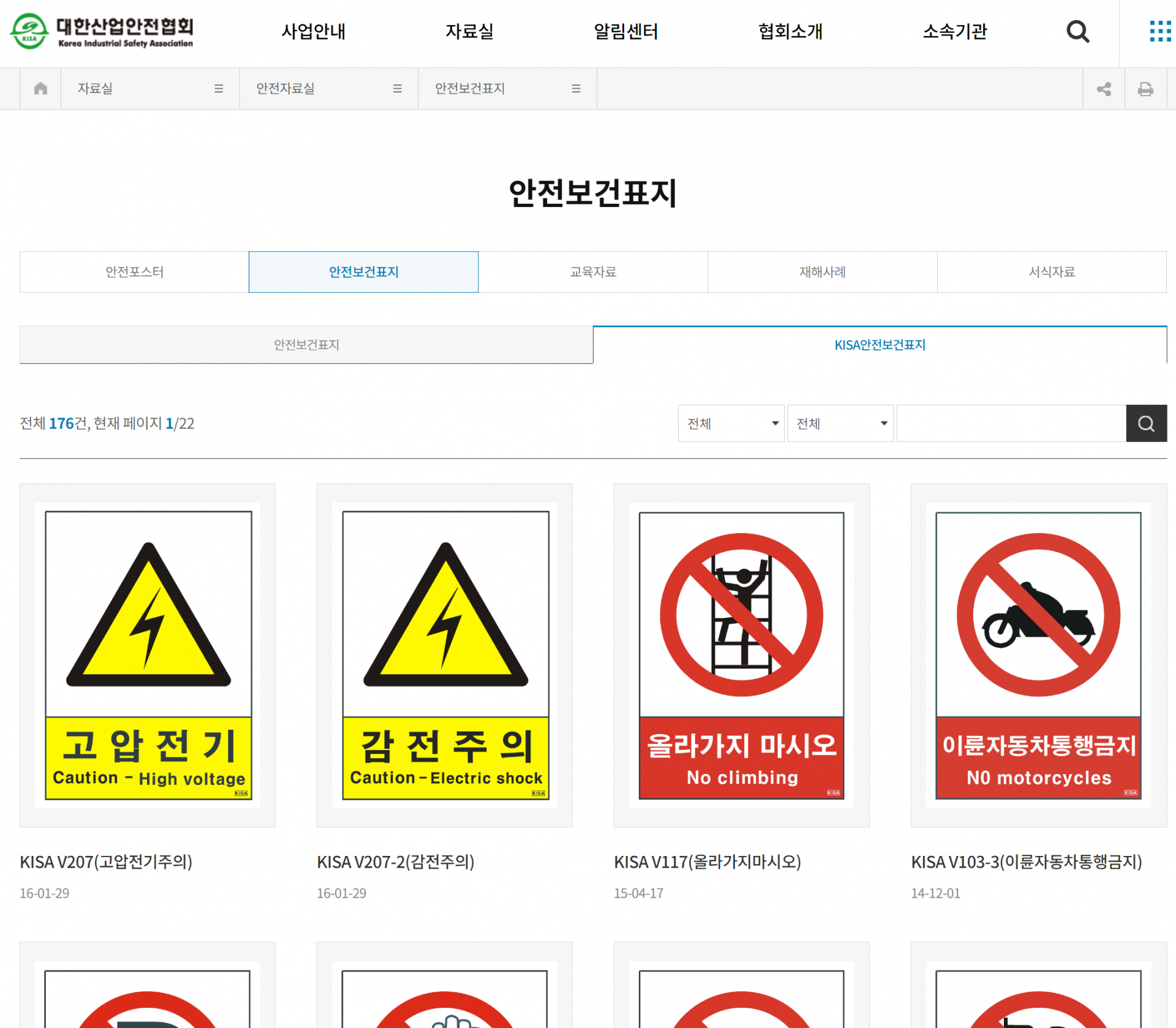The height and width of the screenshot is (1028, 1176).
Task: Open the No motorcycles sign thumbnail
Action: pos(1039,656)
